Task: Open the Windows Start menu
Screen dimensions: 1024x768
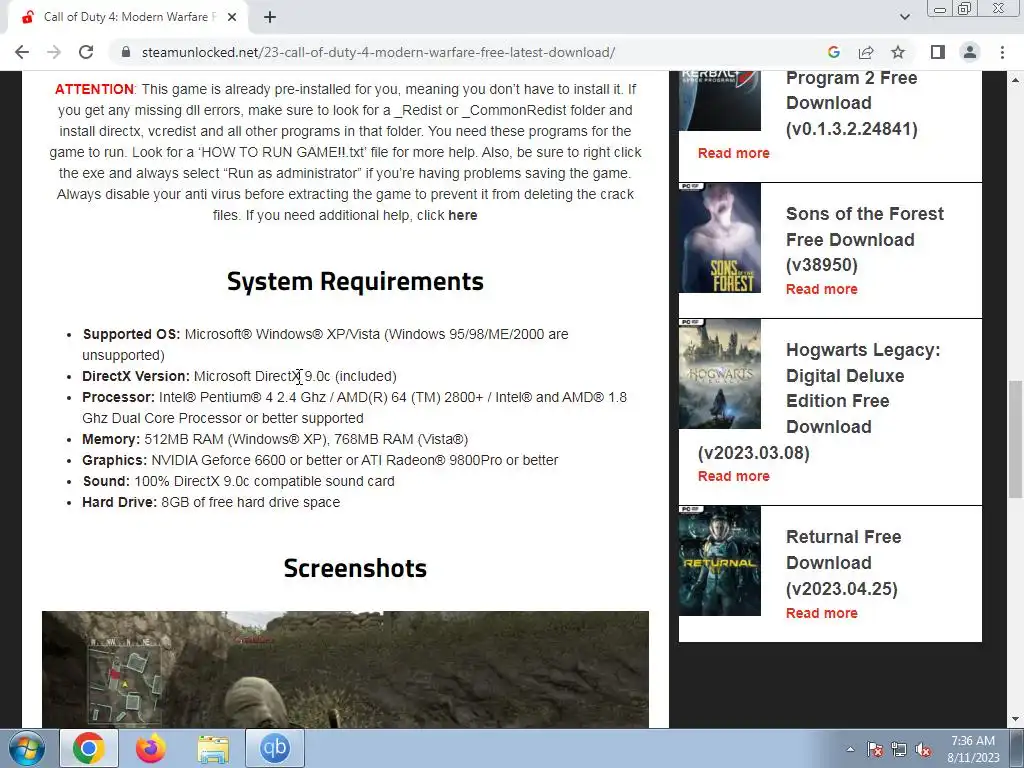Action: tap(25, 748)
